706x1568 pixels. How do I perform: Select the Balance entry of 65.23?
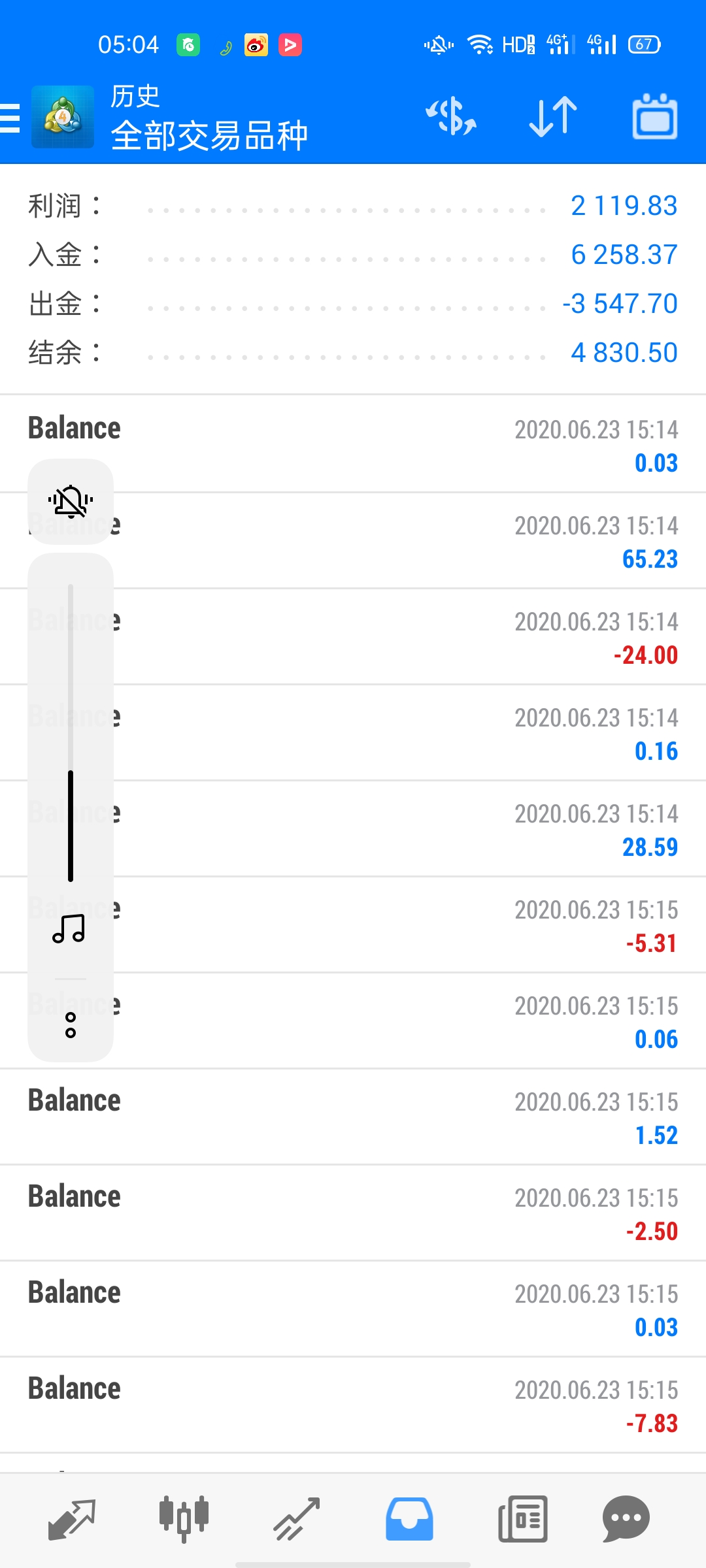click(353, 541)
